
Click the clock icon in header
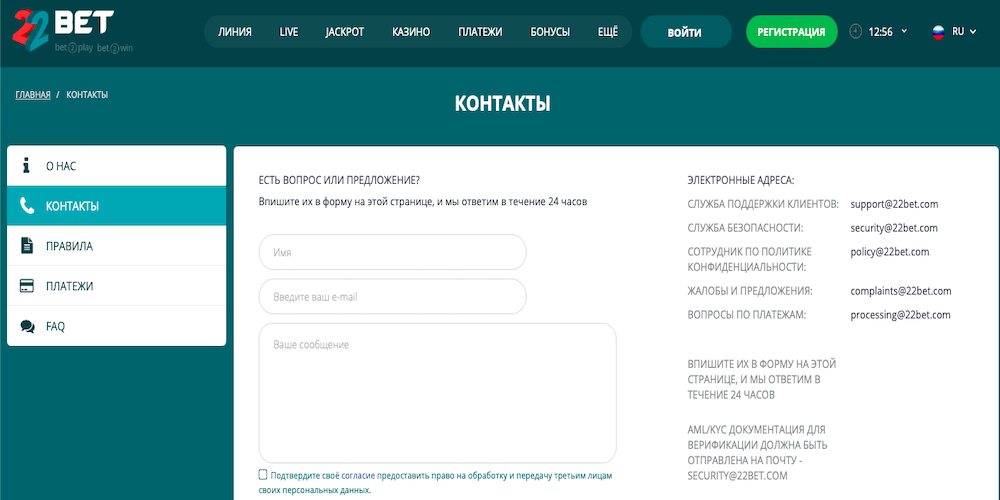pos(855,32)
